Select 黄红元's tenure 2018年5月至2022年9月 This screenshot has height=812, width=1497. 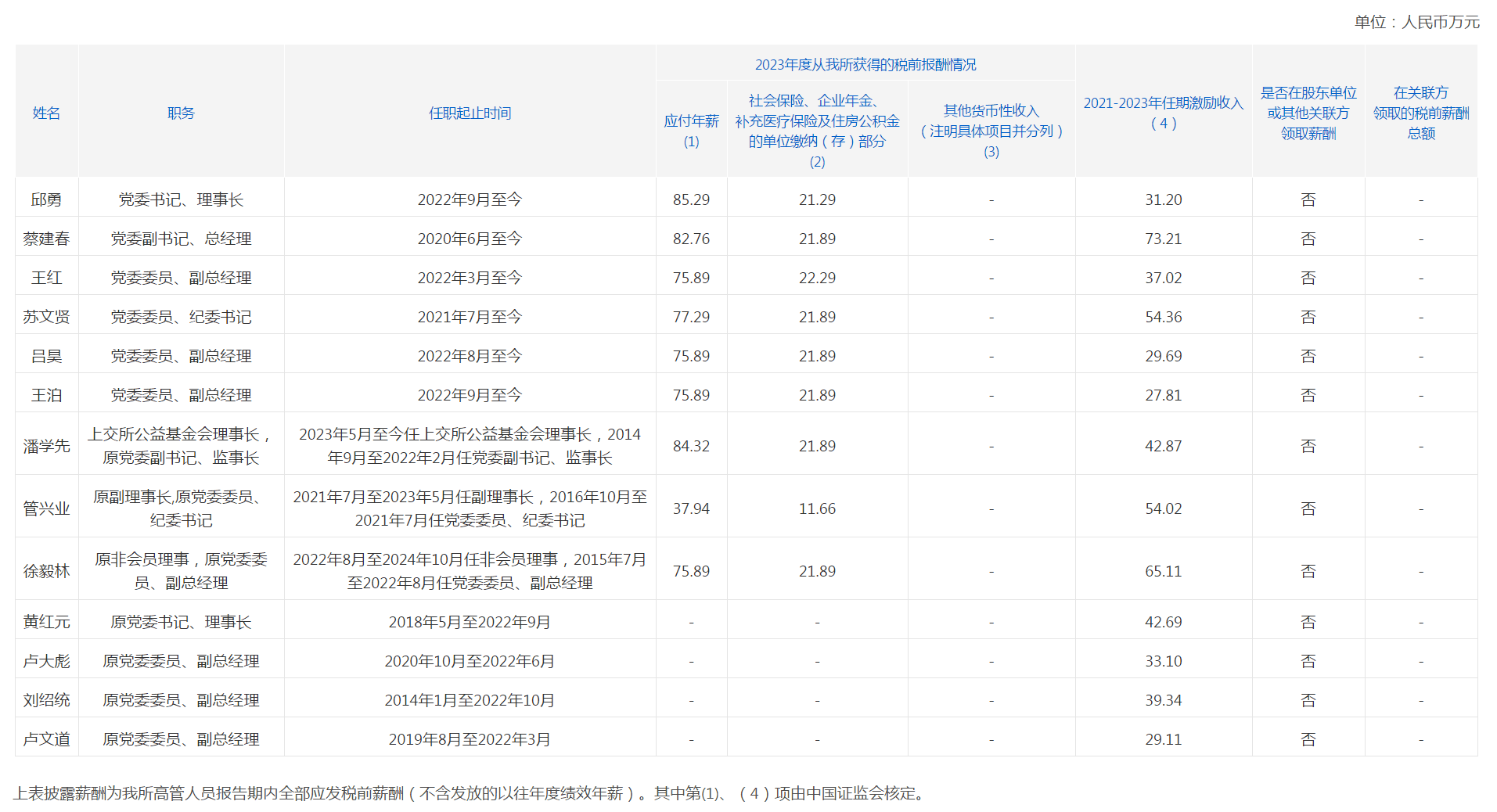pos(470,622)
